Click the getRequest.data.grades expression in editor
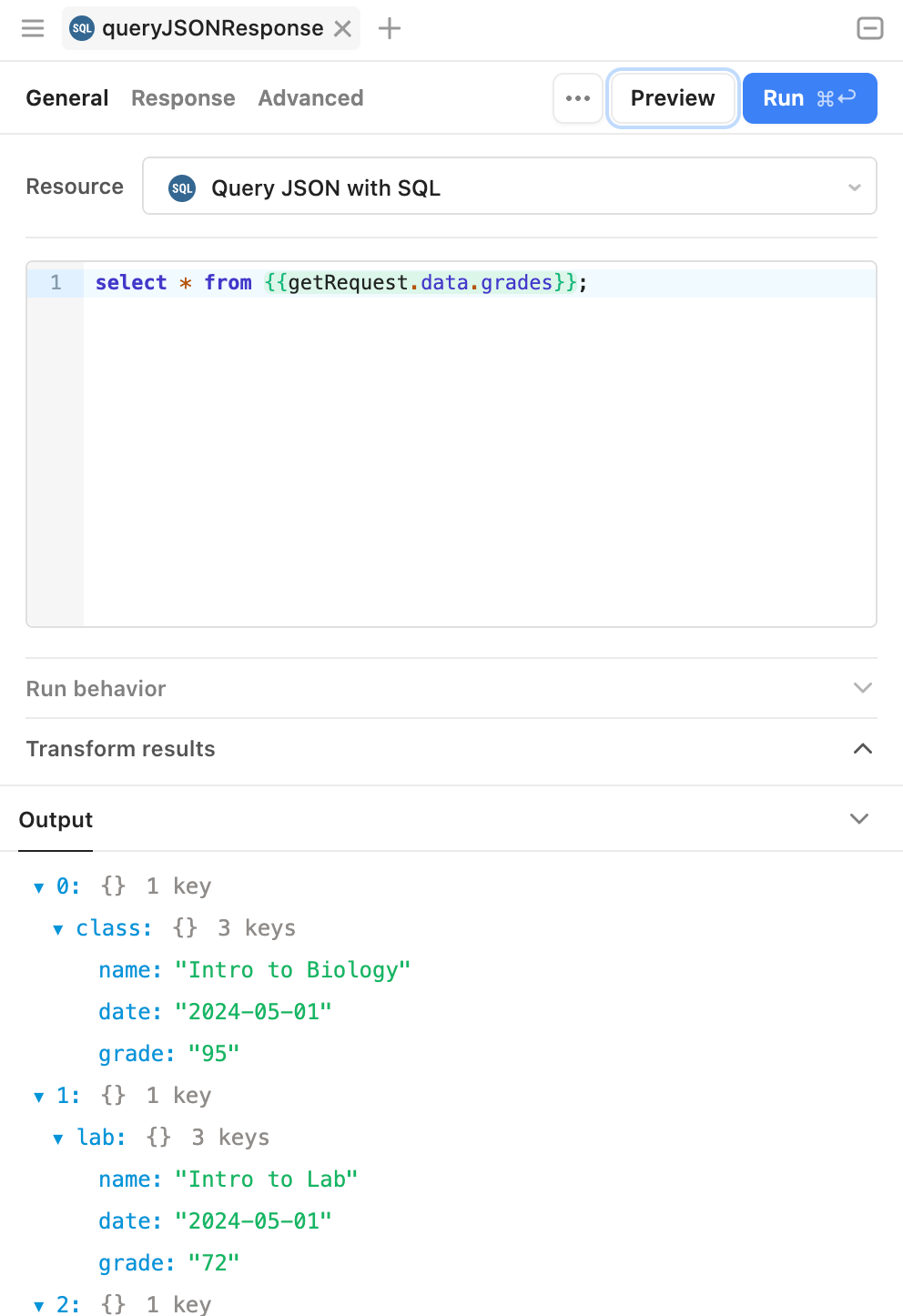The image size is (903, 1316). (x=421, y=283)
